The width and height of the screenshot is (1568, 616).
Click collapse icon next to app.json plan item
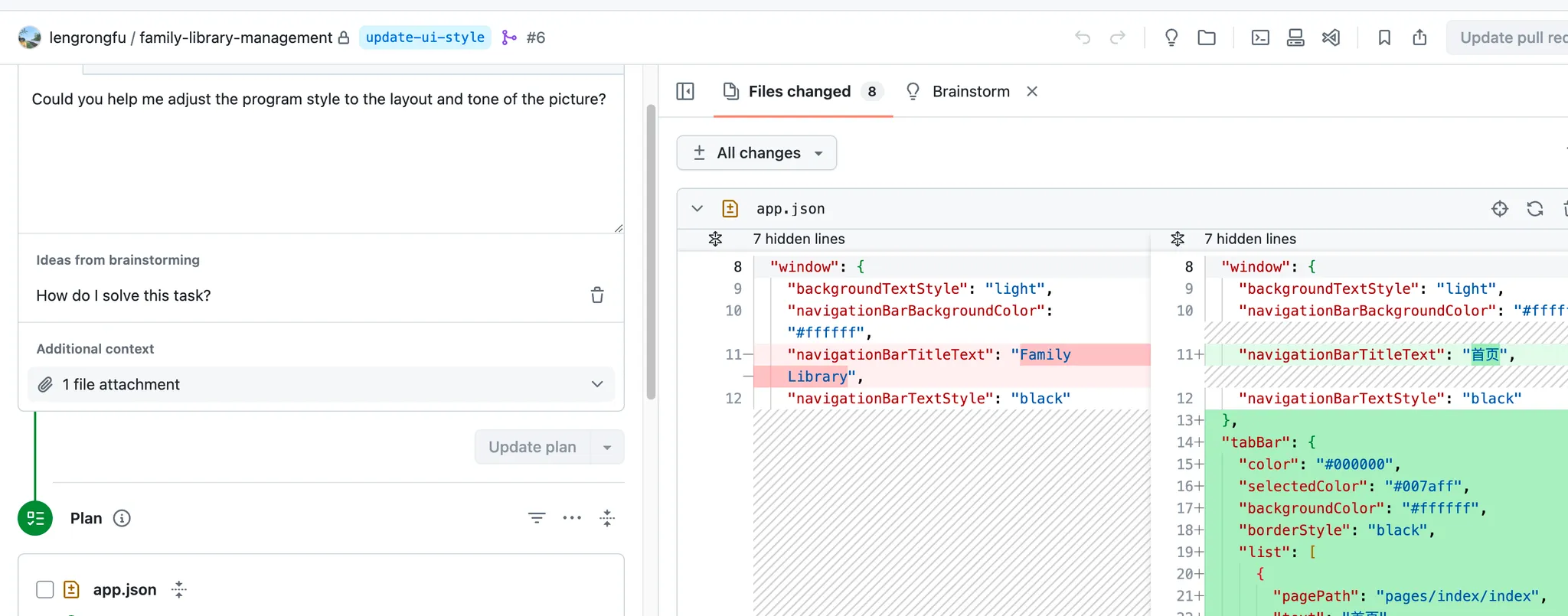point(179,589)
